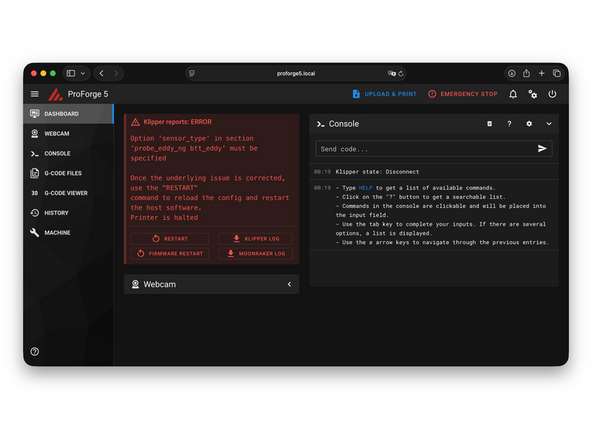
Task: Click the HELP command link in console
Action: 365,188
